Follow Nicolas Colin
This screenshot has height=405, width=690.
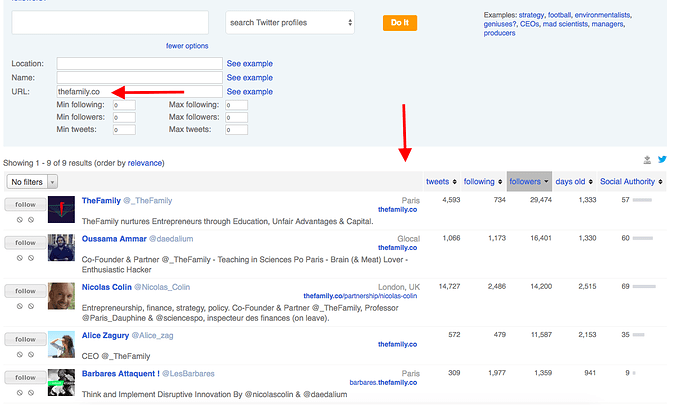pos(25,291)
